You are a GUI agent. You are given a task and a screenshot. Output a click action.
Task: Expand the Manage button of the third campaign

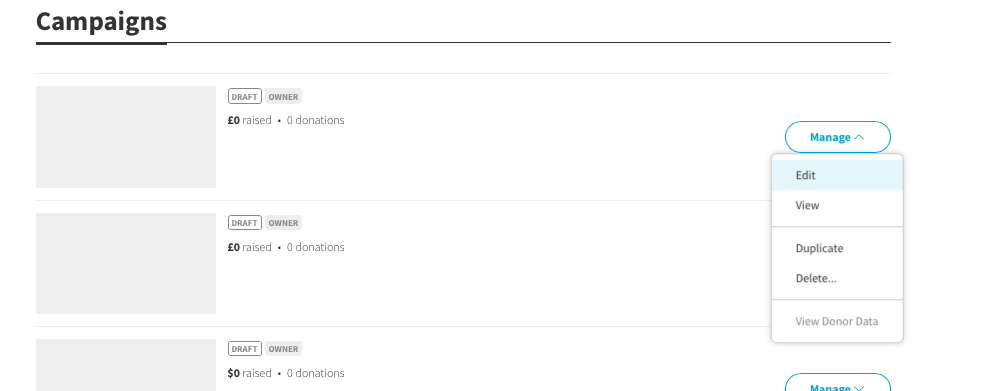837,383
